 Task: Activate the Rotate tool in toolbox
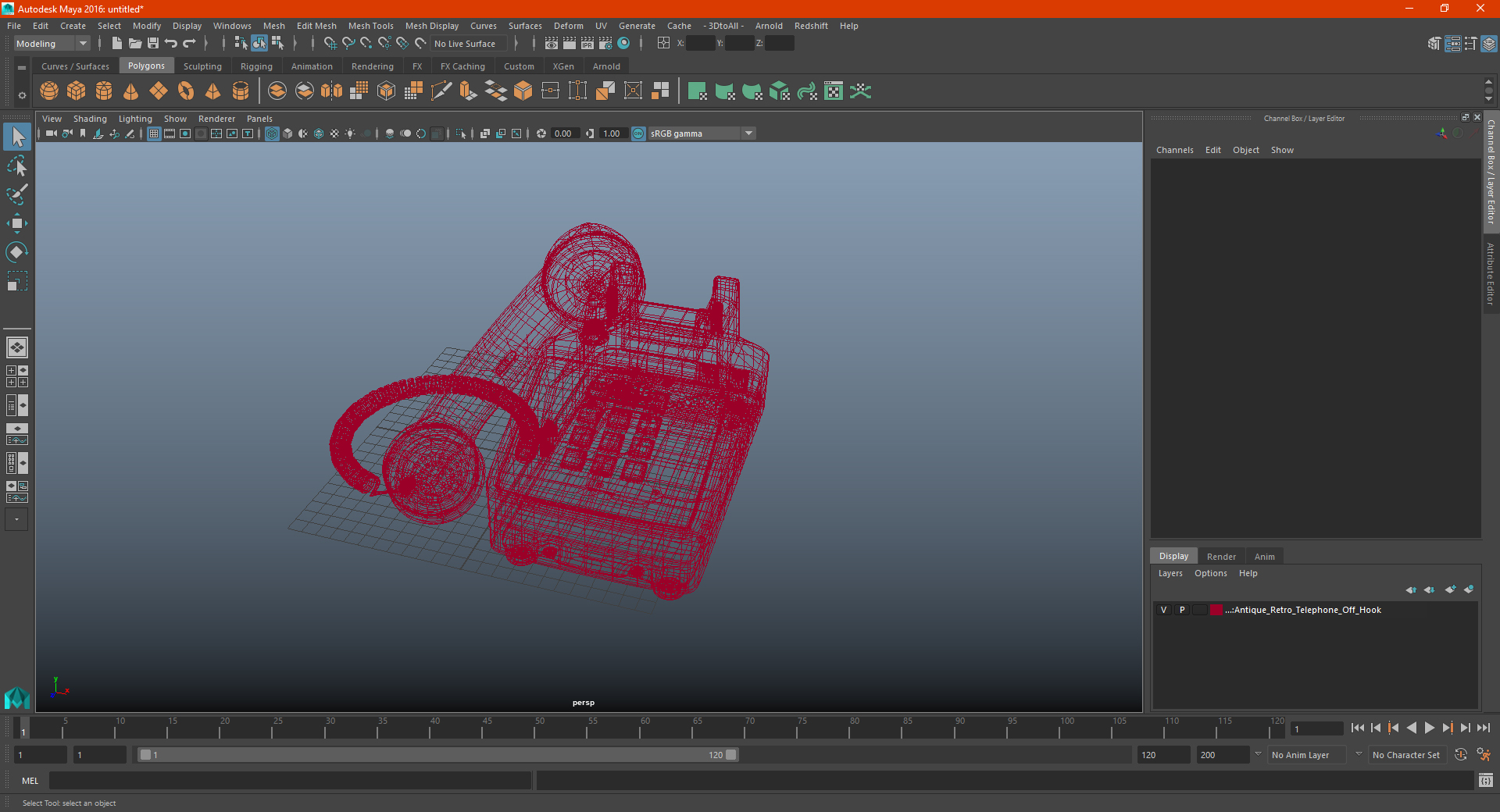click(x=17, y=252)
